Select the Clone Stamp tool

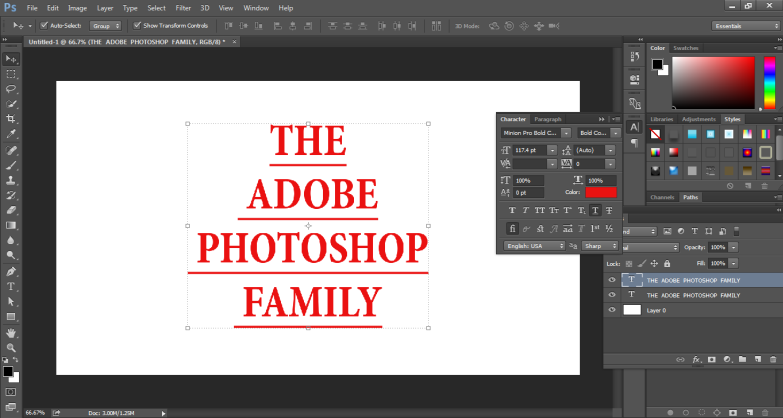pos(11,180)
